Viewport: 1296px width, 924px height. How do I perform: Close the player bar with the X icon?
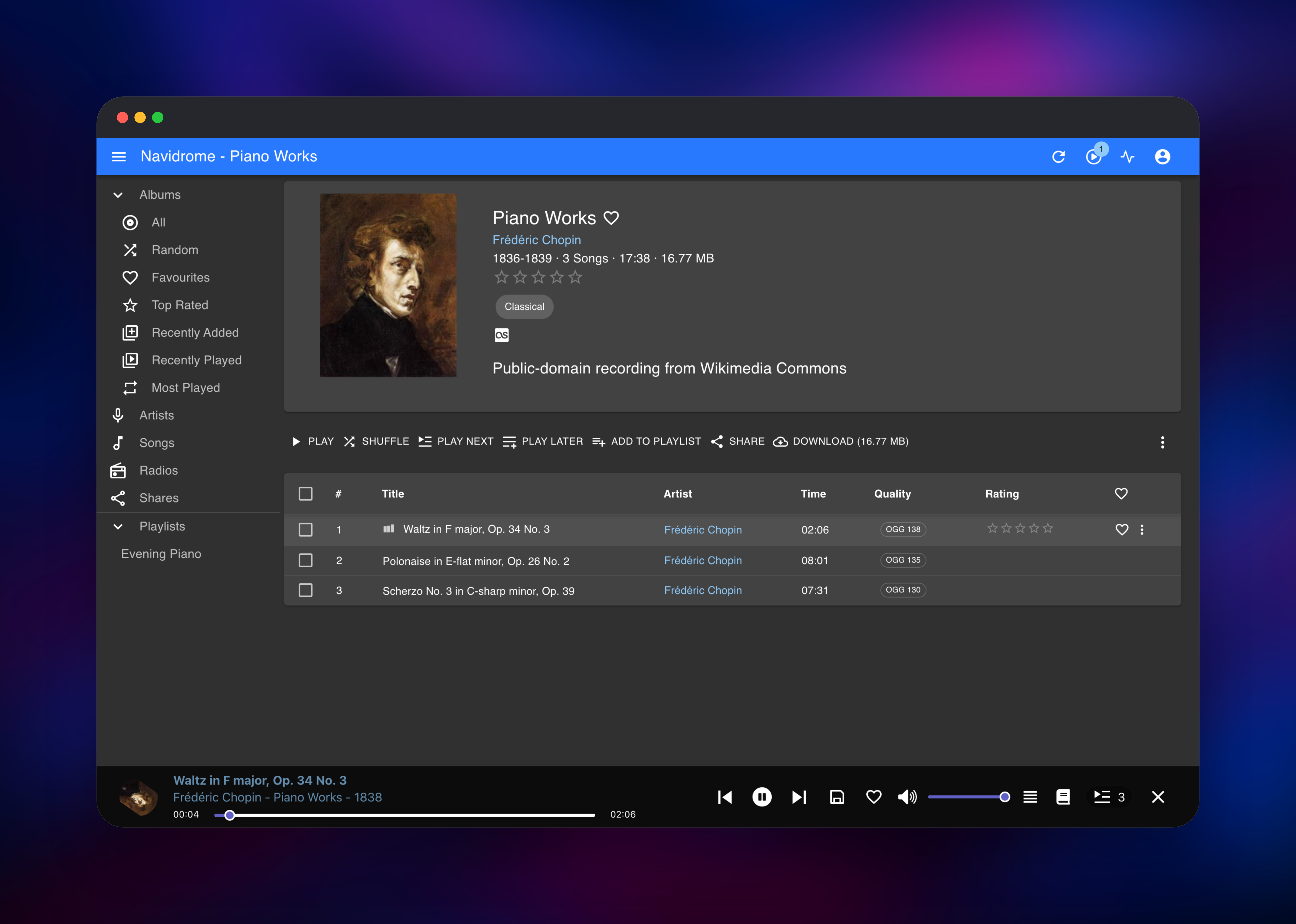(1158, 797)
